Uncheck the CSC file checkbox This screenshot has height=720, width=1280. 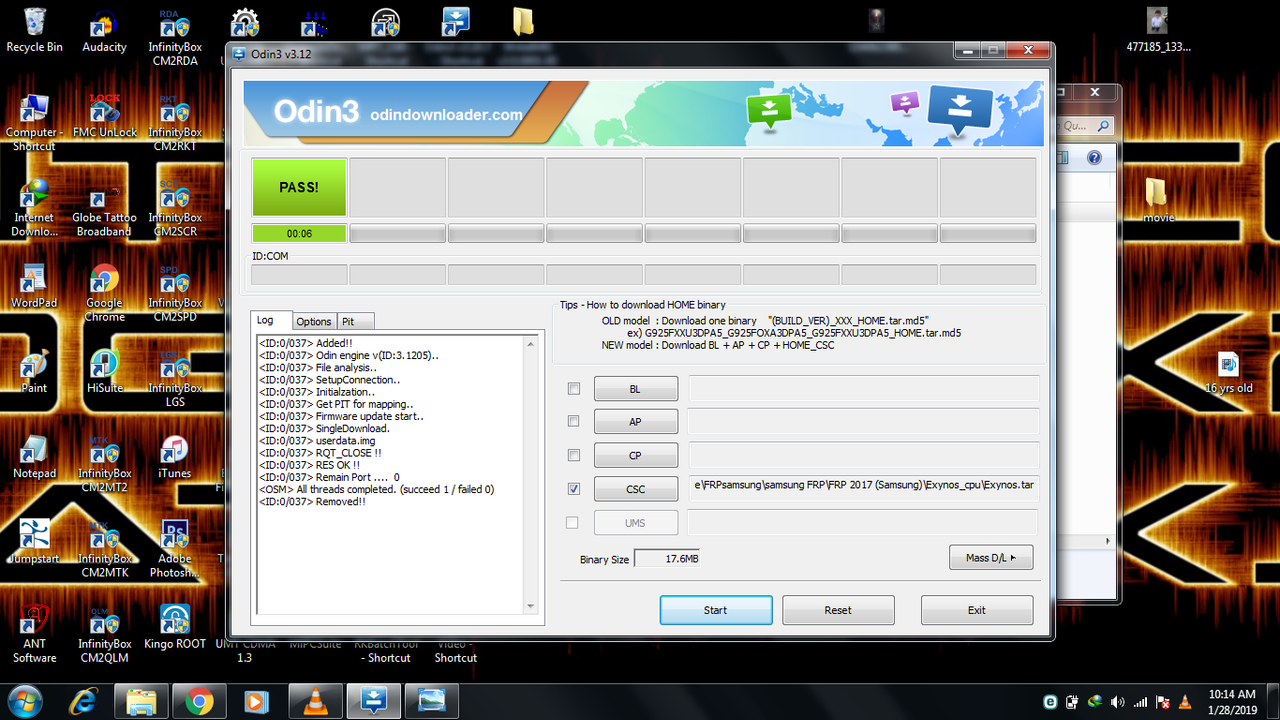coord(574,489)
